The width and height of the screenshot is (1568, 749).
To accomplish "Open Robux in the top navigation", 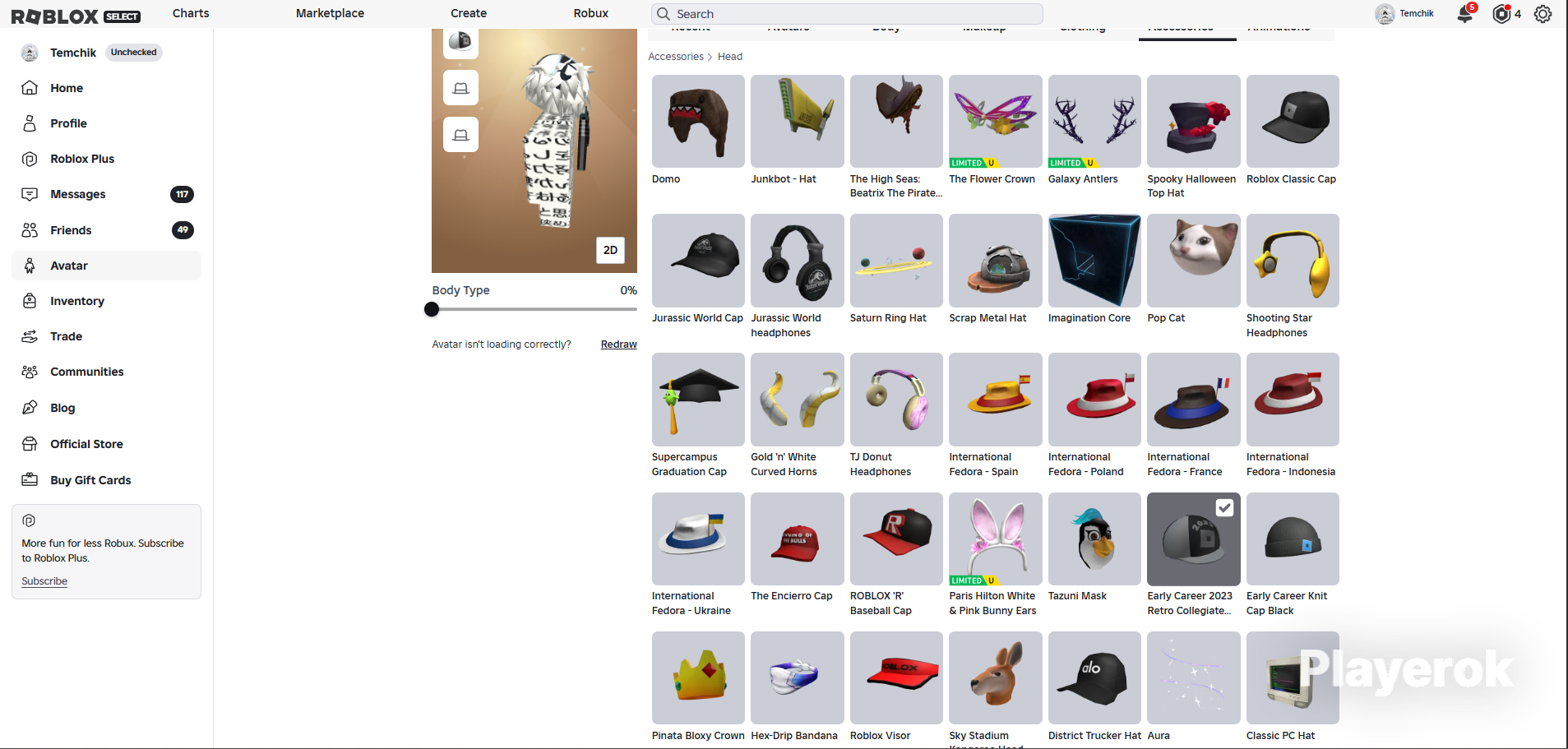I will (x=591, y=13).
